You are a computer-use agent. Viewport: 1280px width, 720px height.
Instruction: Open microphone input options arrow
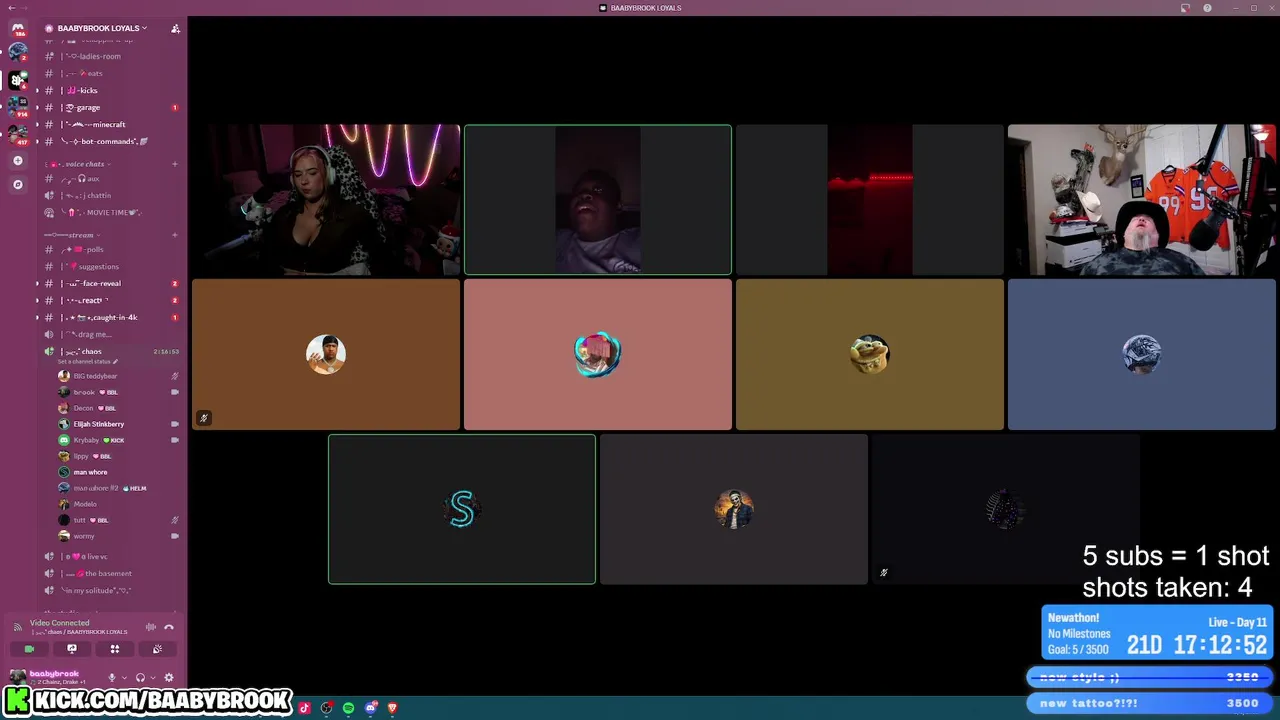tap(123, 677)
